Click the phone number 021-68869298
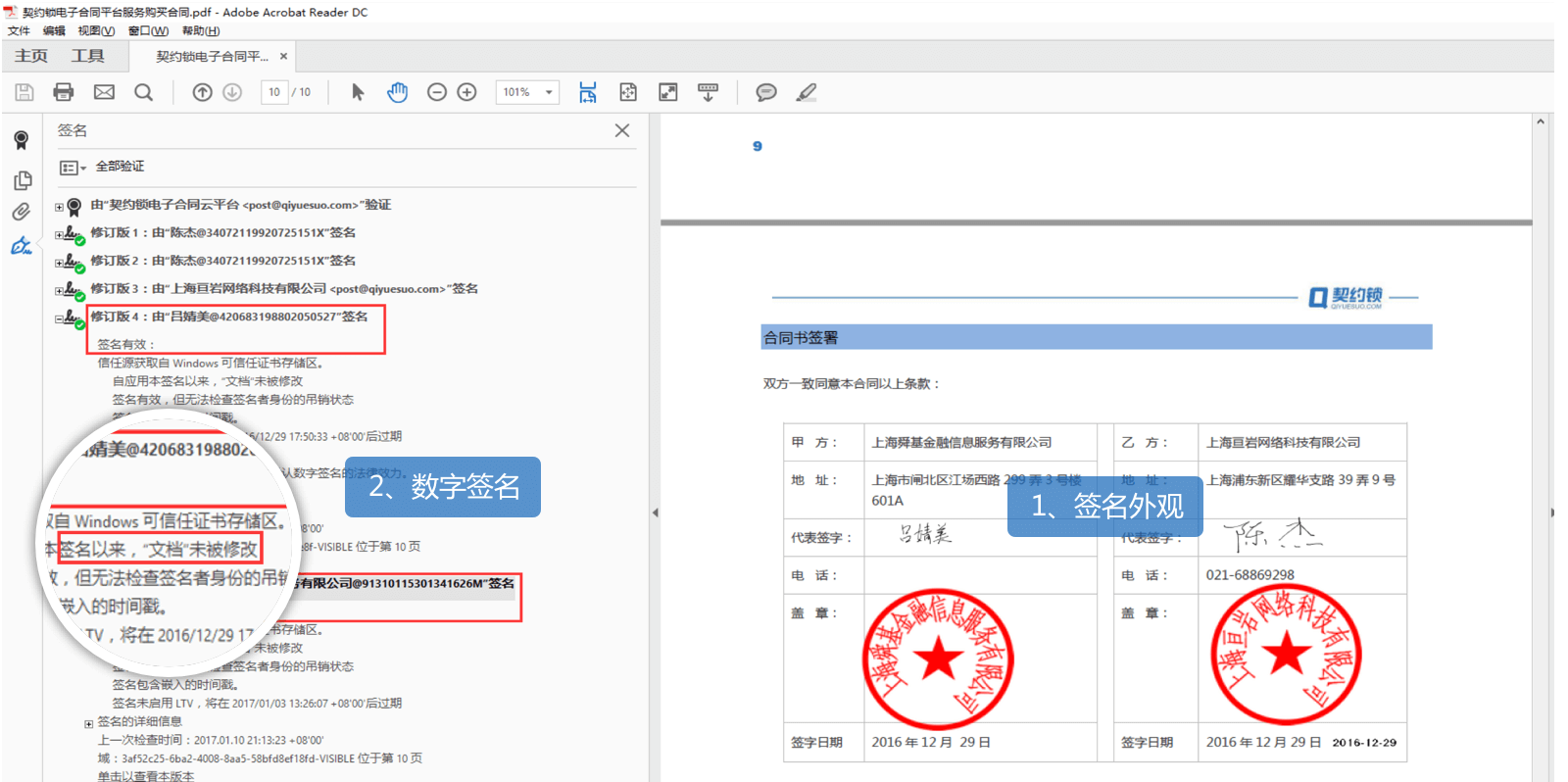Screen dimensions: 1568x782 click(x=1249, y=575)
